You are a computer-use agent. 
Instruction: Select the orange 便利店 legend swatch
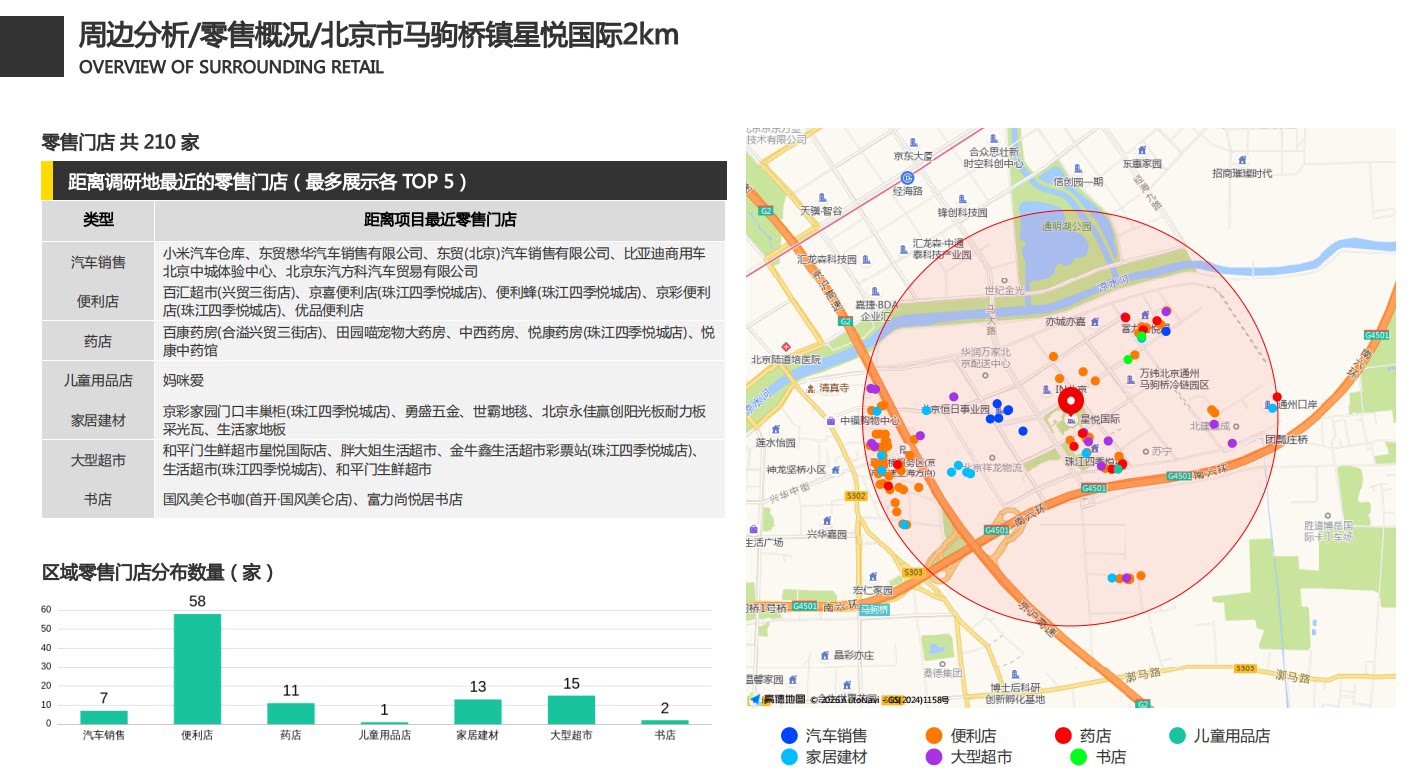tap(935, 736)
